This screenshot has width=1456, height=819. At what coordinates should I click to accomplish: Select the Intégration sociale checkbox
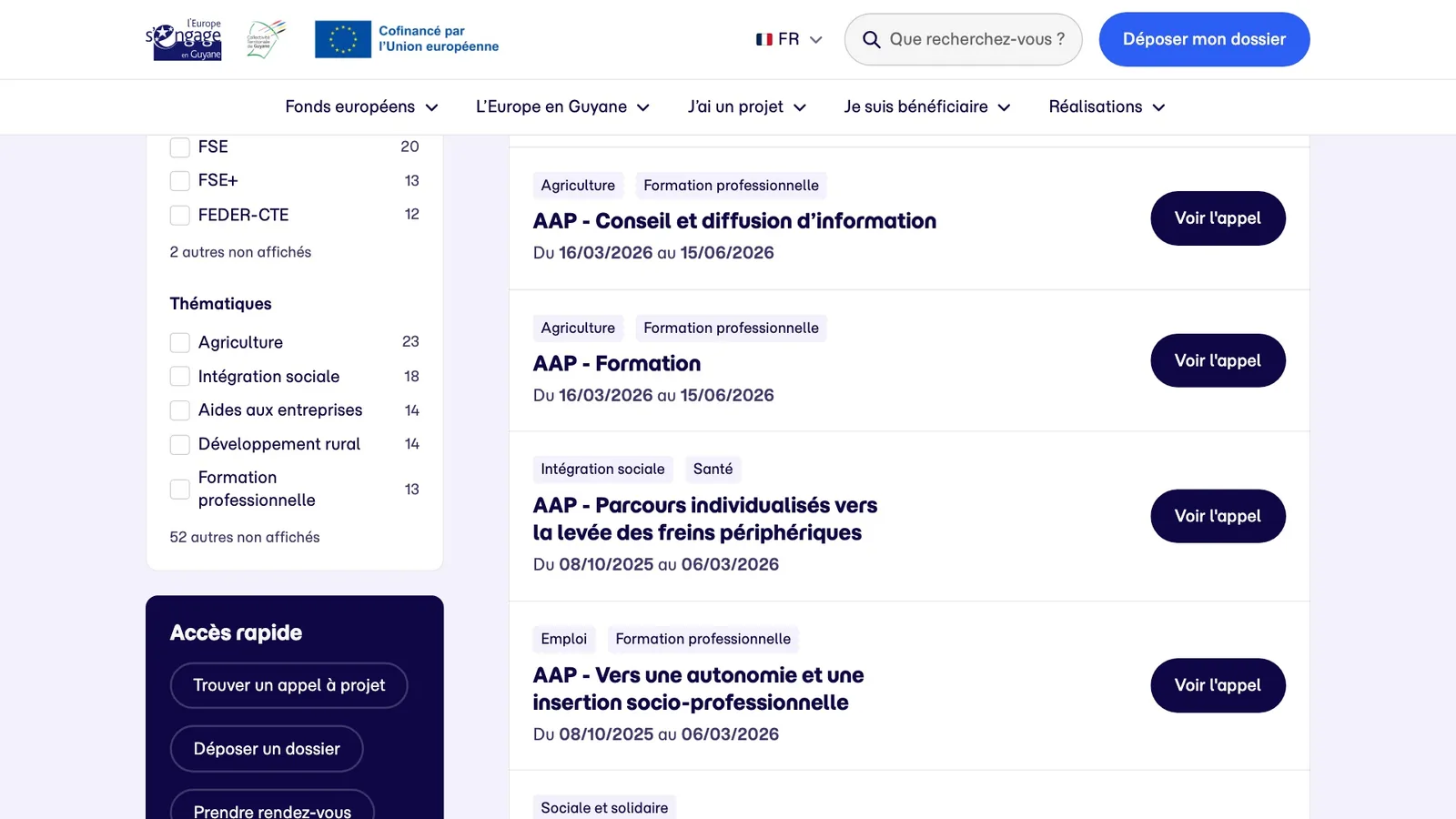[180, 376]
